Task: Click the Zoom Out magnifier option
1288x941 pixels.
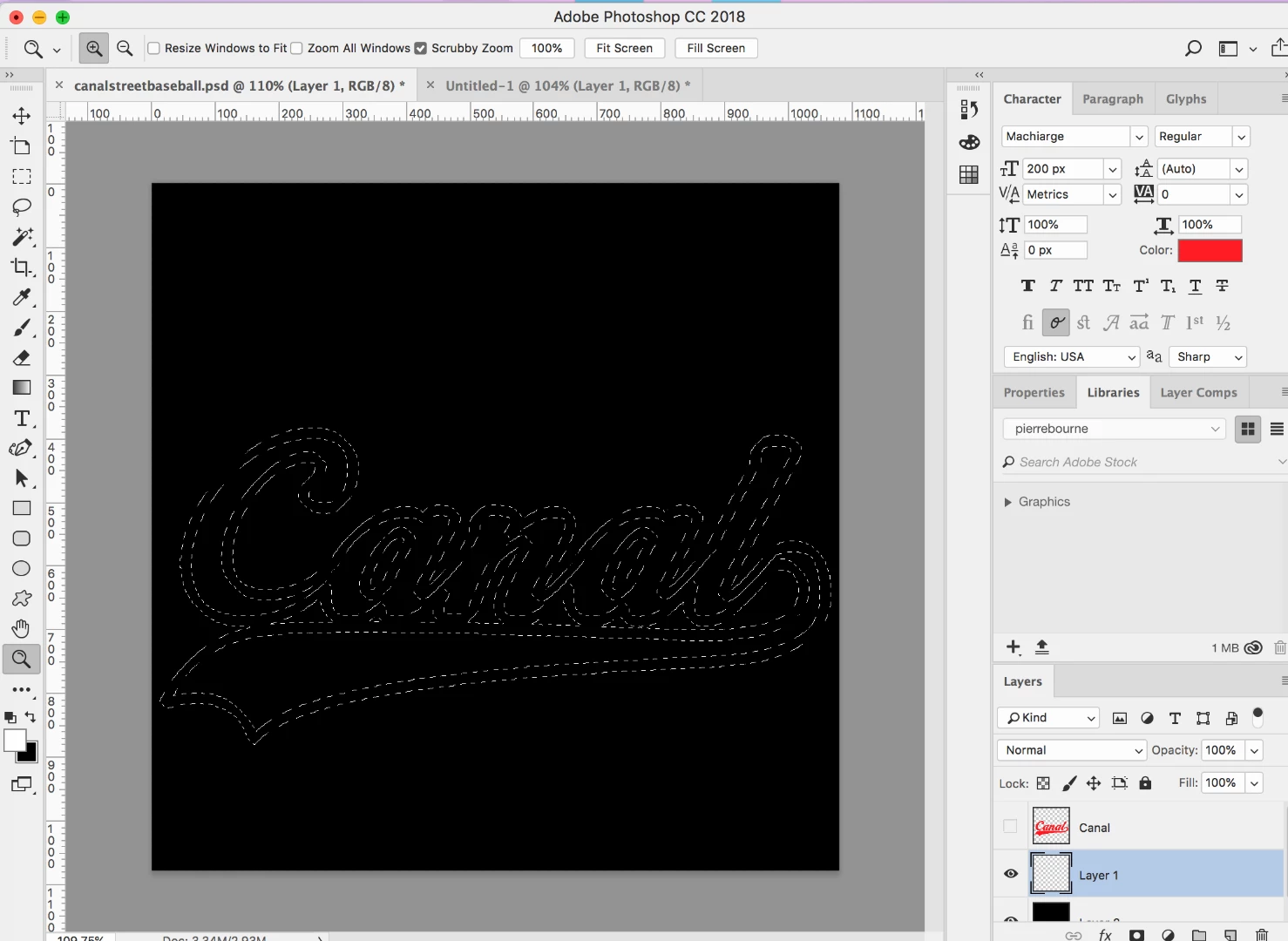Action: (x=125, y=49)
